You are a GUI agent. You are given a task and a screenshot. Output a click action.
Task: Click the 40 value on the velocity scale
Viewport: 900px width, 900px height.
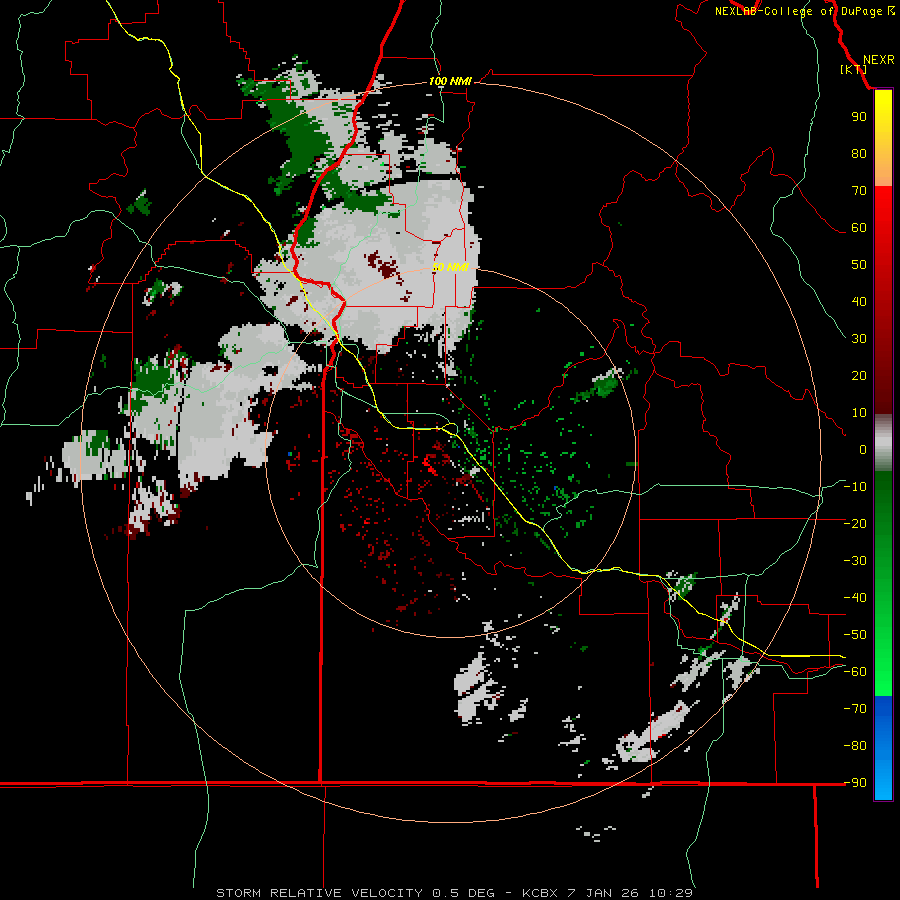(859, 302)
